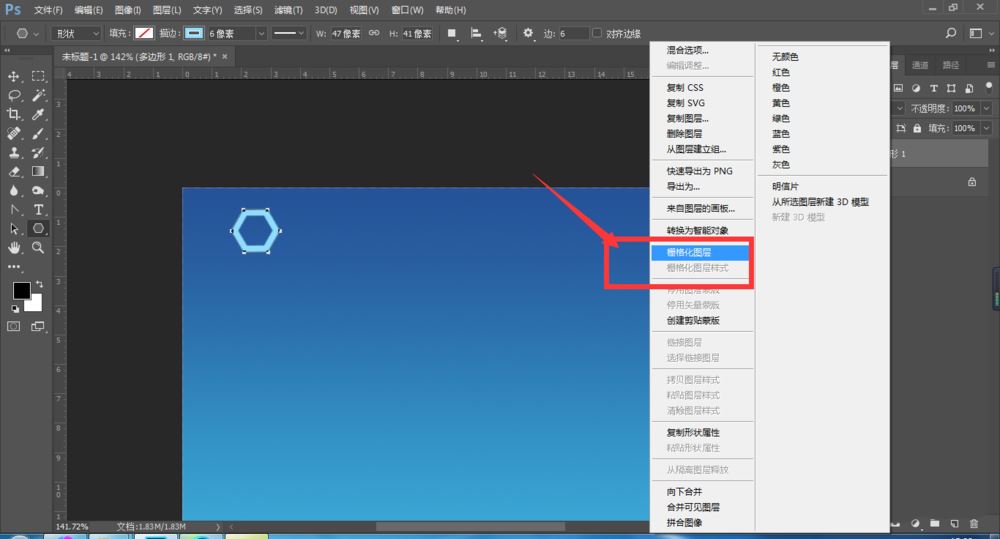This screenshot has height=539, width=1000.
Task: Open the 填充 100% dropdown arrow in layers
Action: 986,128
